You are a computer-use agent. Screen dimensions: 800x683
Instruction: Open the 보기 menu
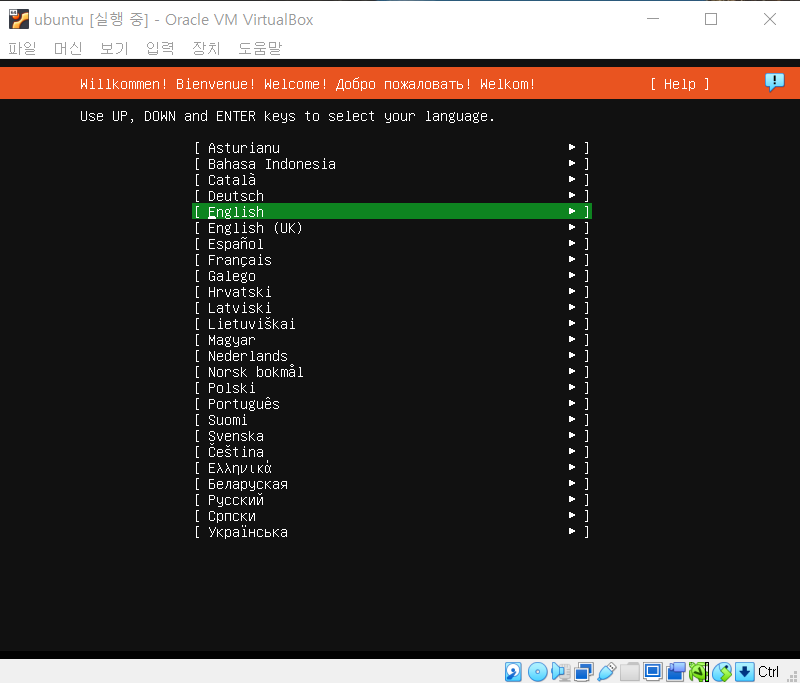coord(114,48)
